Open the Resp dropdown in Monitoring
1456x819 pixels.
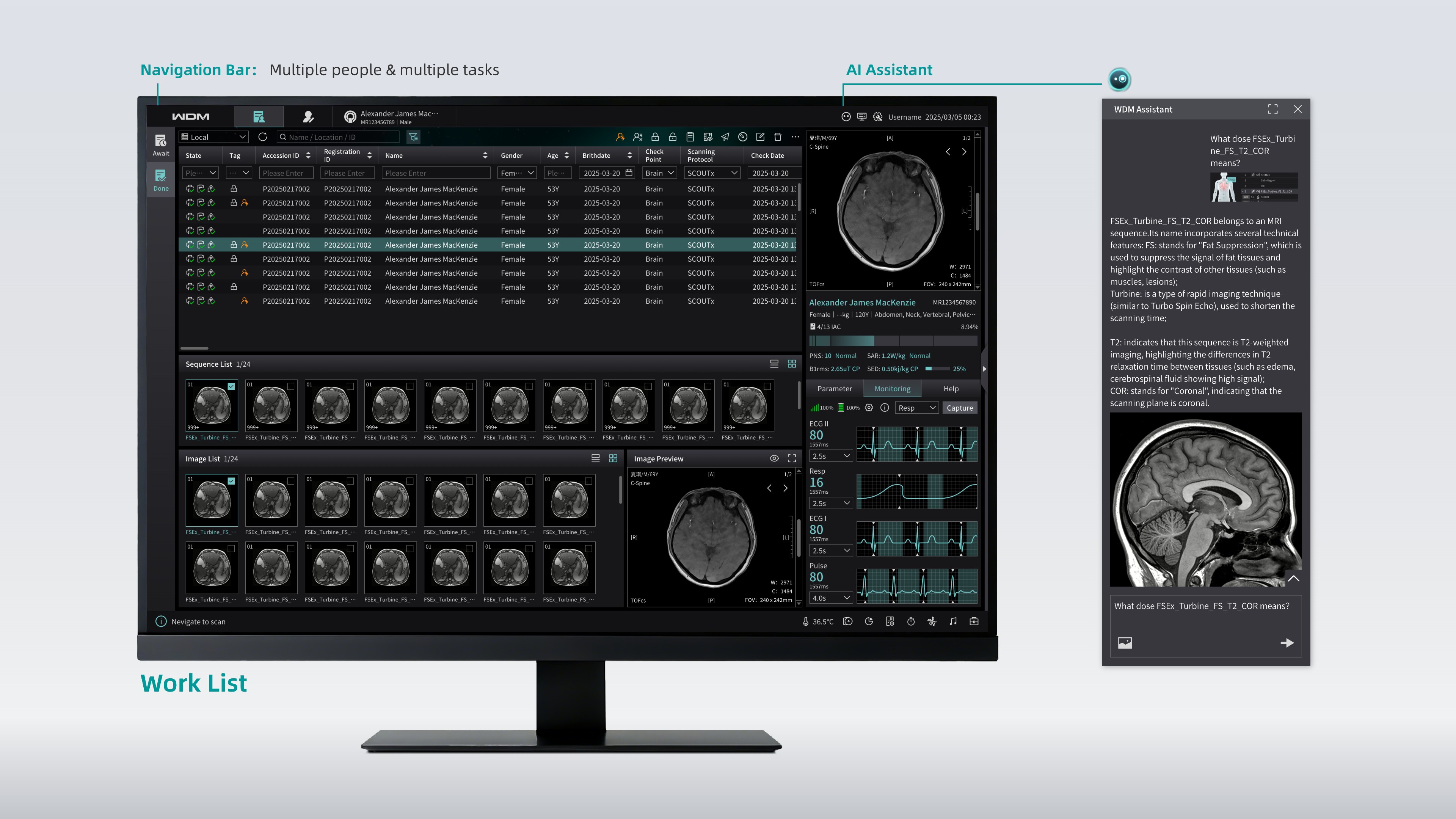[917, 408]
